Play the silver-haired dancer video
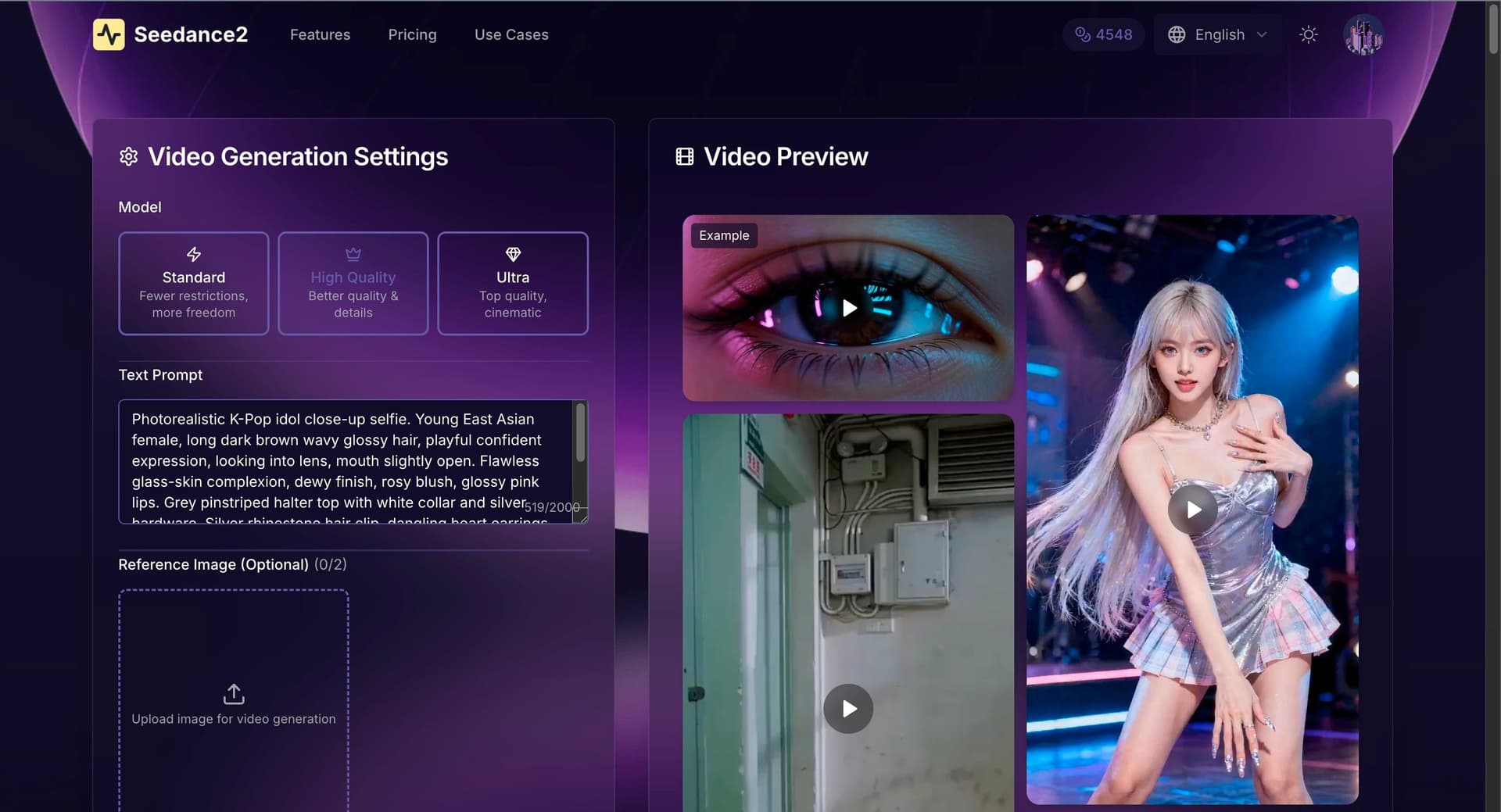This screenshot has width=1501, height=812. 1192,510
